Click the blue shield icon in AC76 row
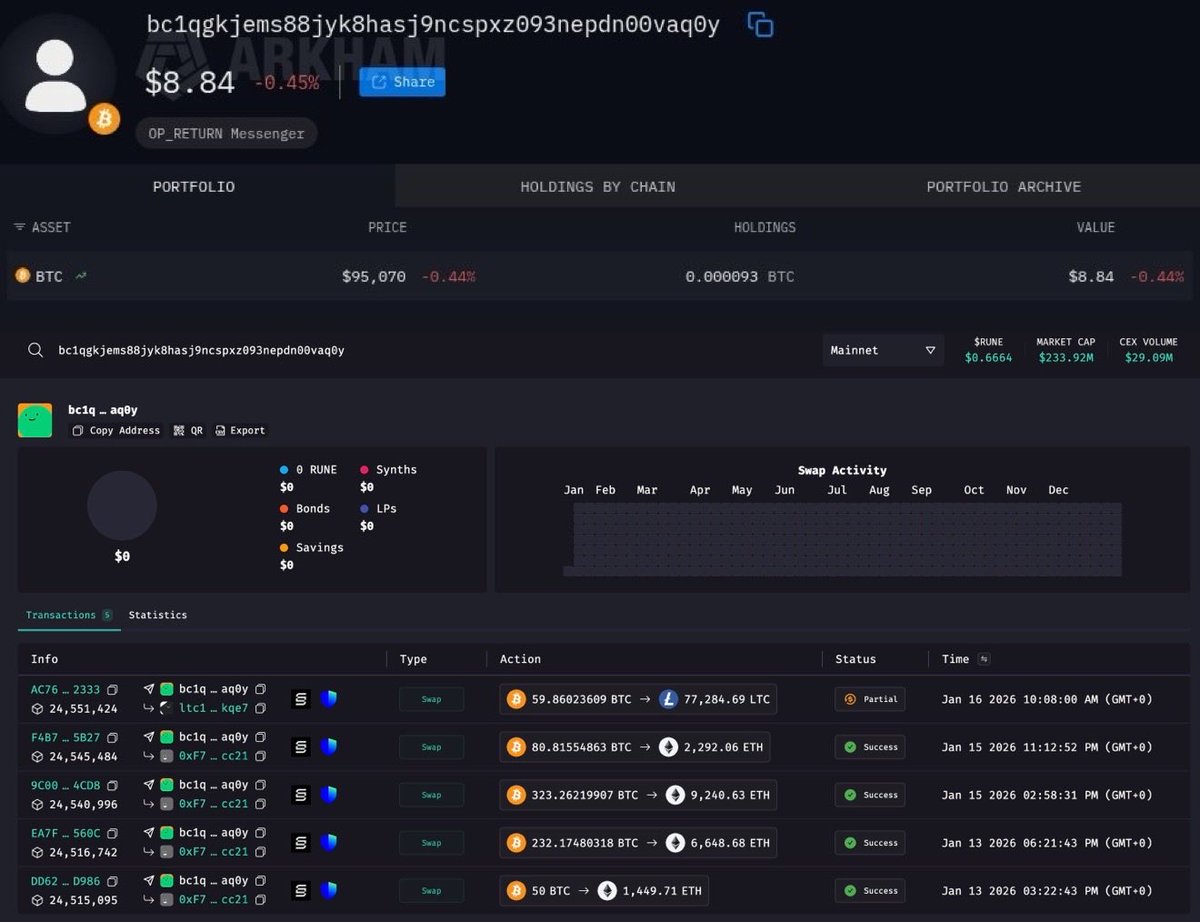Screen dimensions: 1200x922 coord(328,699)
